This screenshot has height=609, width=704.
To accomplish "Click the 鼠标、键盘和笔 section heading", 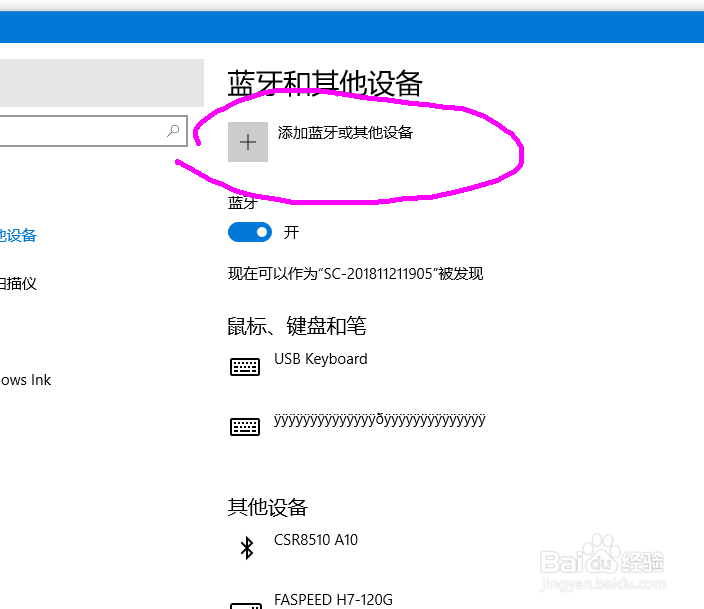I will (297, 326).
